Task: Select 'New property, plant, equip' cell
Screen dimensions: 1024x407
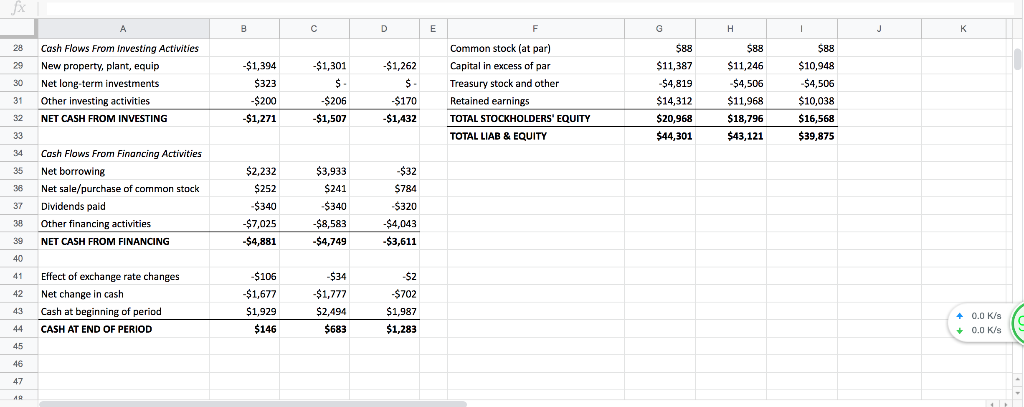Action: pos(123,66)
